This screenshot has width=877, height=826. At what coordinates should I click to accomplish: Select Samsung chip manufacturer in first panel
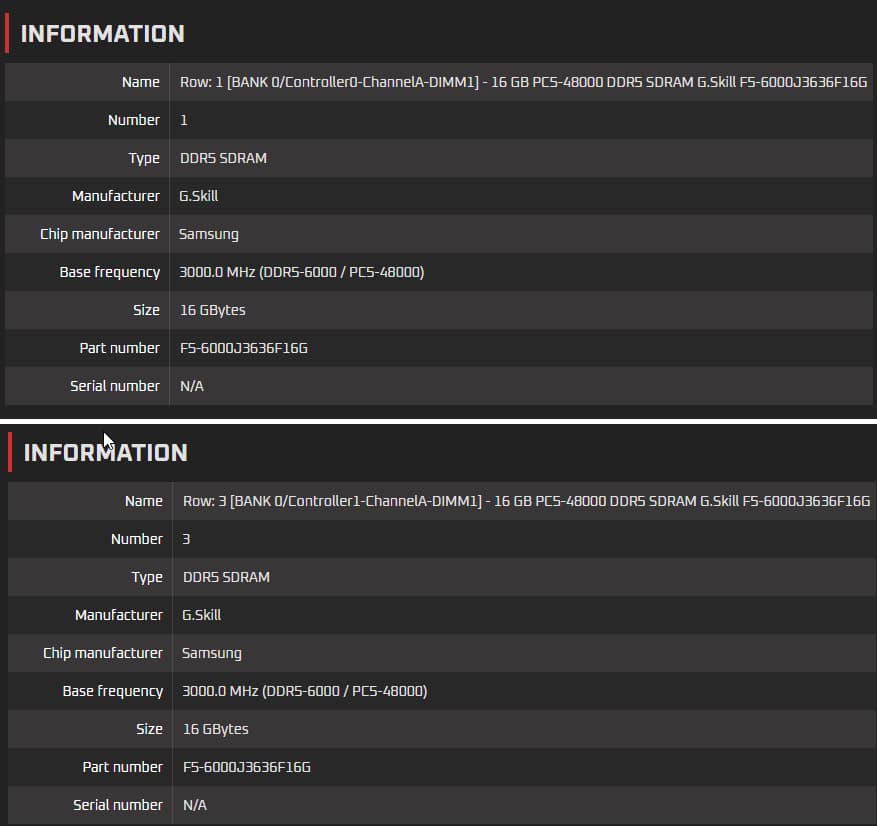[x=209, y=234]
